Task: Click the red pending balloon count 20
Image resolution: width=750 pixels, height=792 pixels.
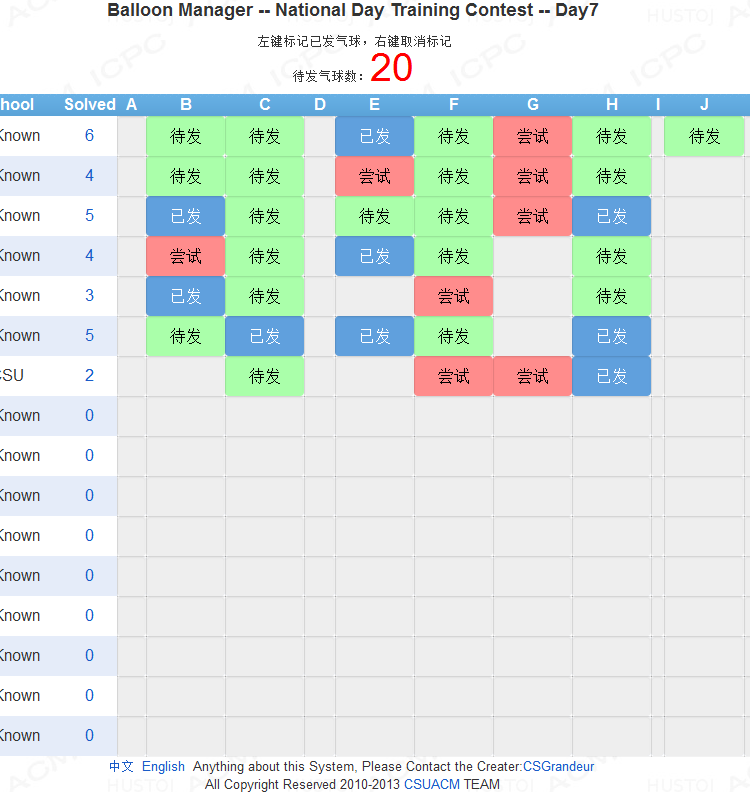Action: point(391,68)
